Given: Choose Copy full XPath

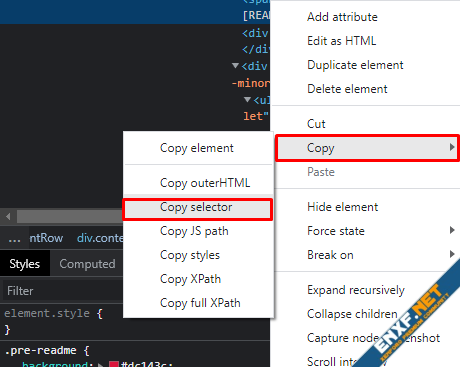Looking at the screenshot, I should (200, 303).
